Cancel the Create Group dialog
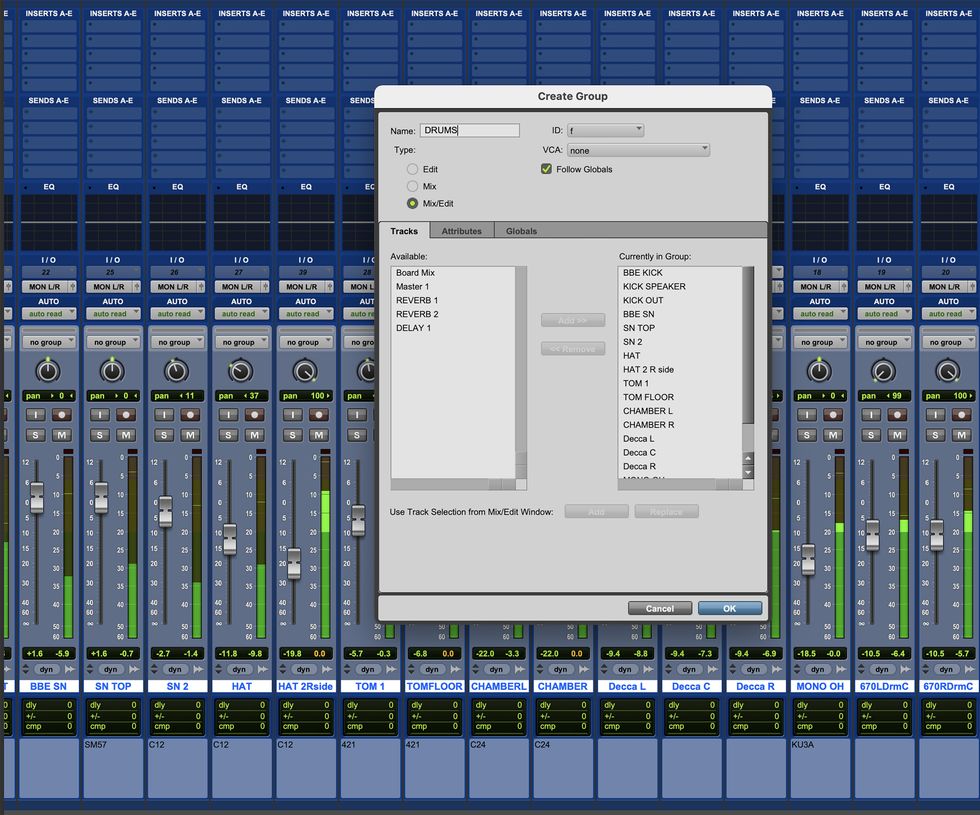Image resolution: width=980 pixels, height=815 pixels. tap(659, 608)
